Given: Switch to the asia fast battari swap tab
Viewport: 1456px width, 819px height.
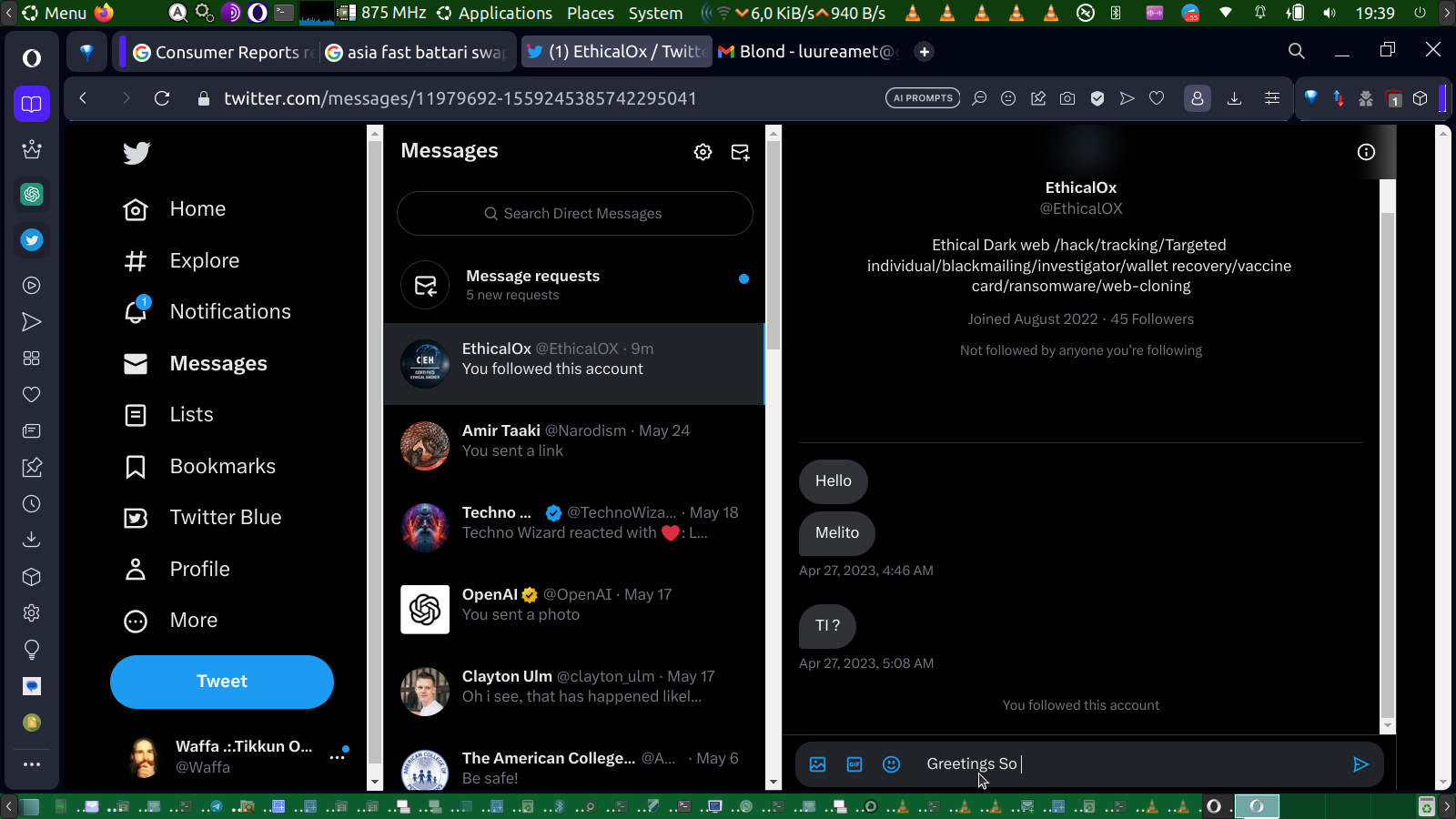Looking at the screenshot, I should [415, 52].
